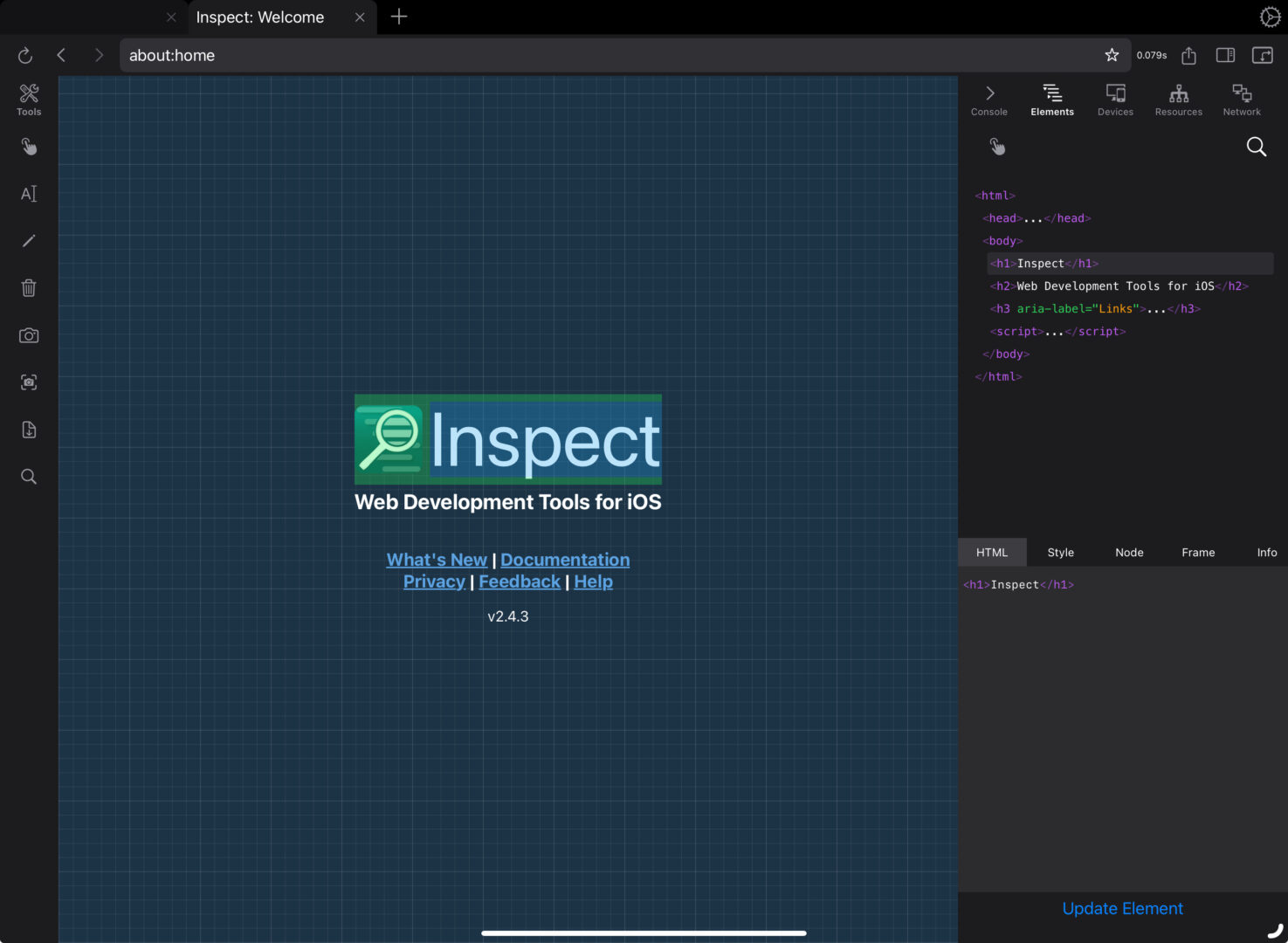
Task: Click Update Element button
Action: coord(1123,909)
